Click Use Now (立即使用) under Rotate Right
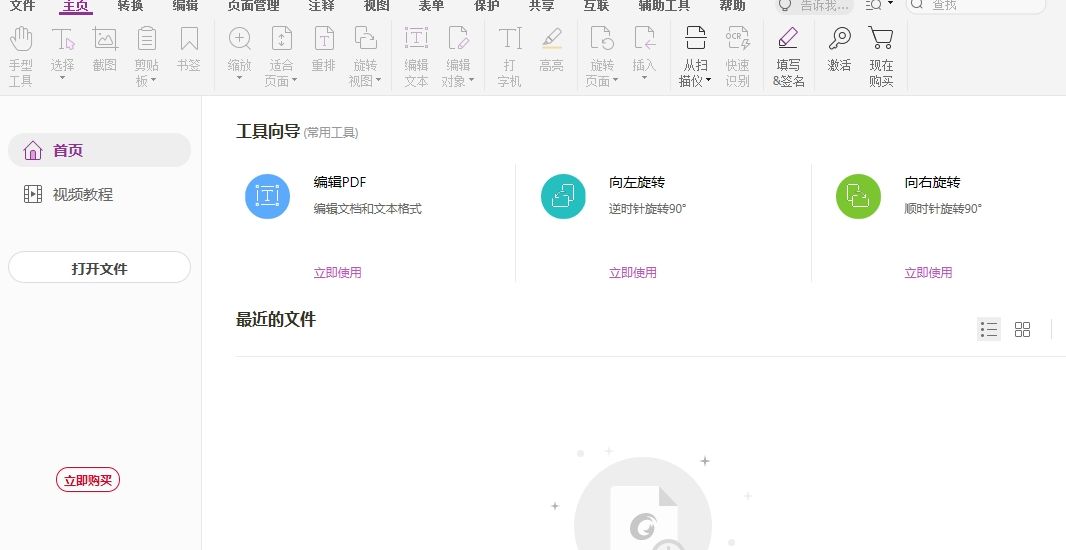1066x550 pixels. pyautogui.click(x=928, y=273)
